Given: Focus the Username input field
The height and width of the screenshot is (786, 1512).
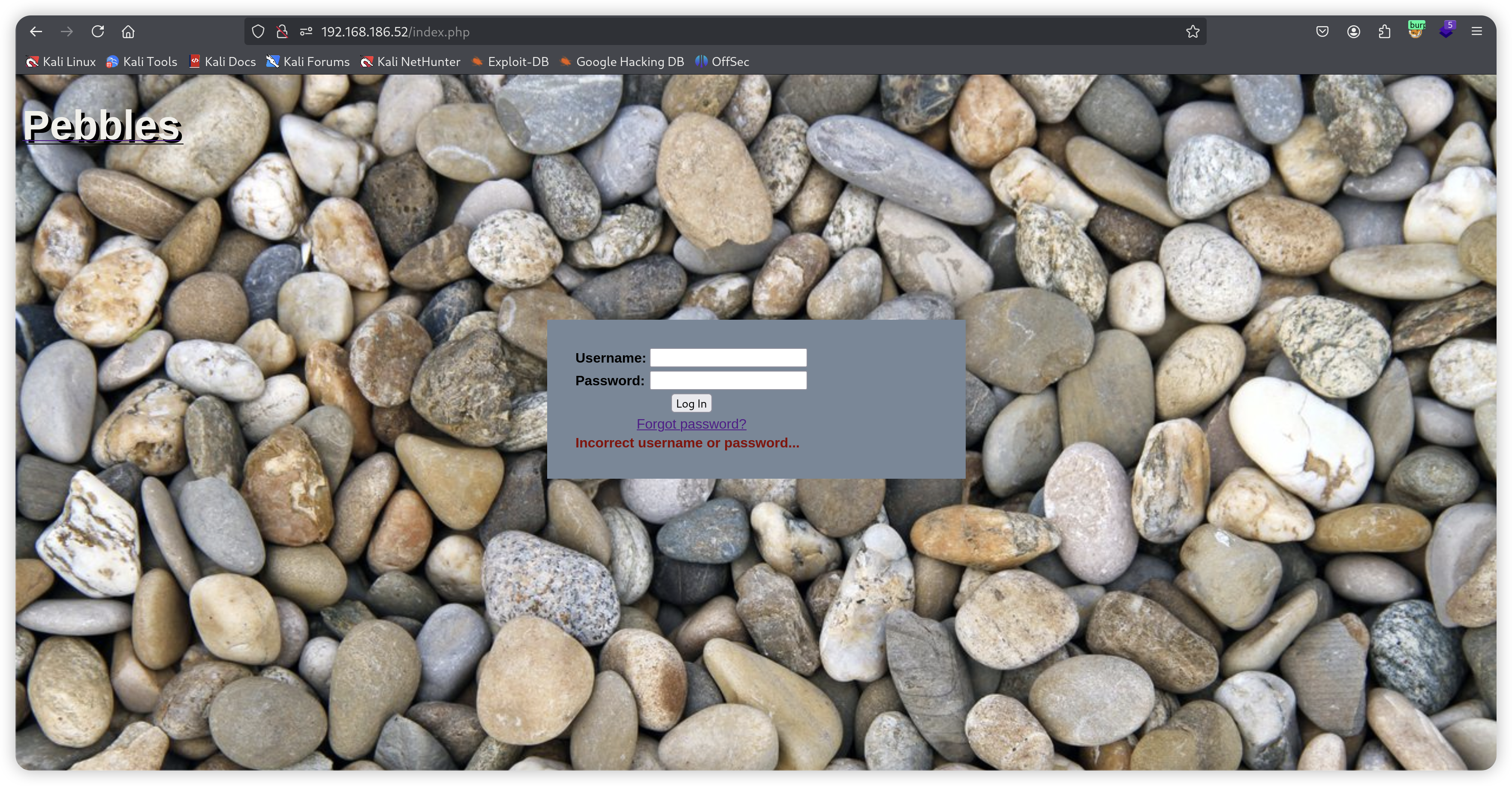Looking at the screenshot, I should pyautogui.click(x=728, y=358).
